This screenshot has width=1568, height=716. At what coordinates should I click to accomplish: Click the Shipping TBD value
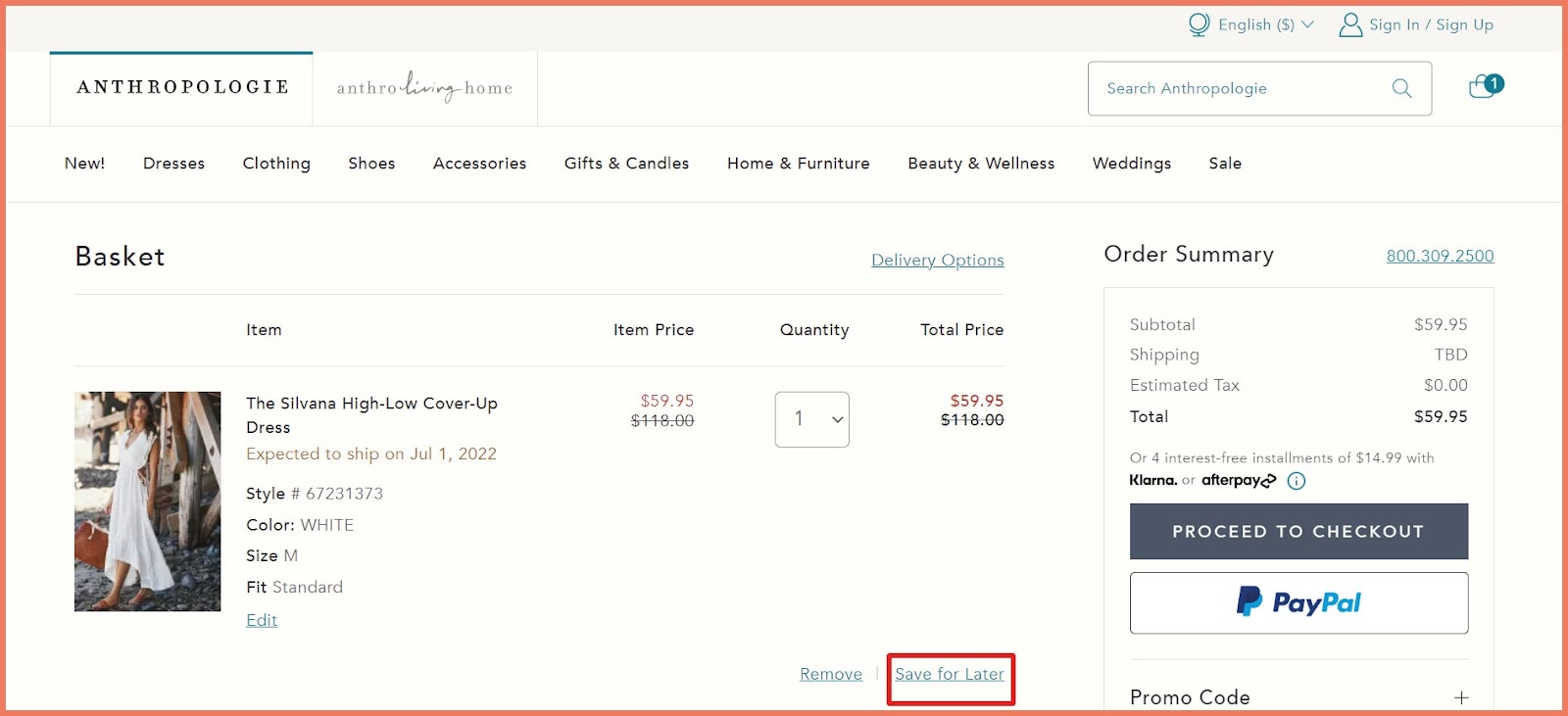click(x=1451, y=355)
